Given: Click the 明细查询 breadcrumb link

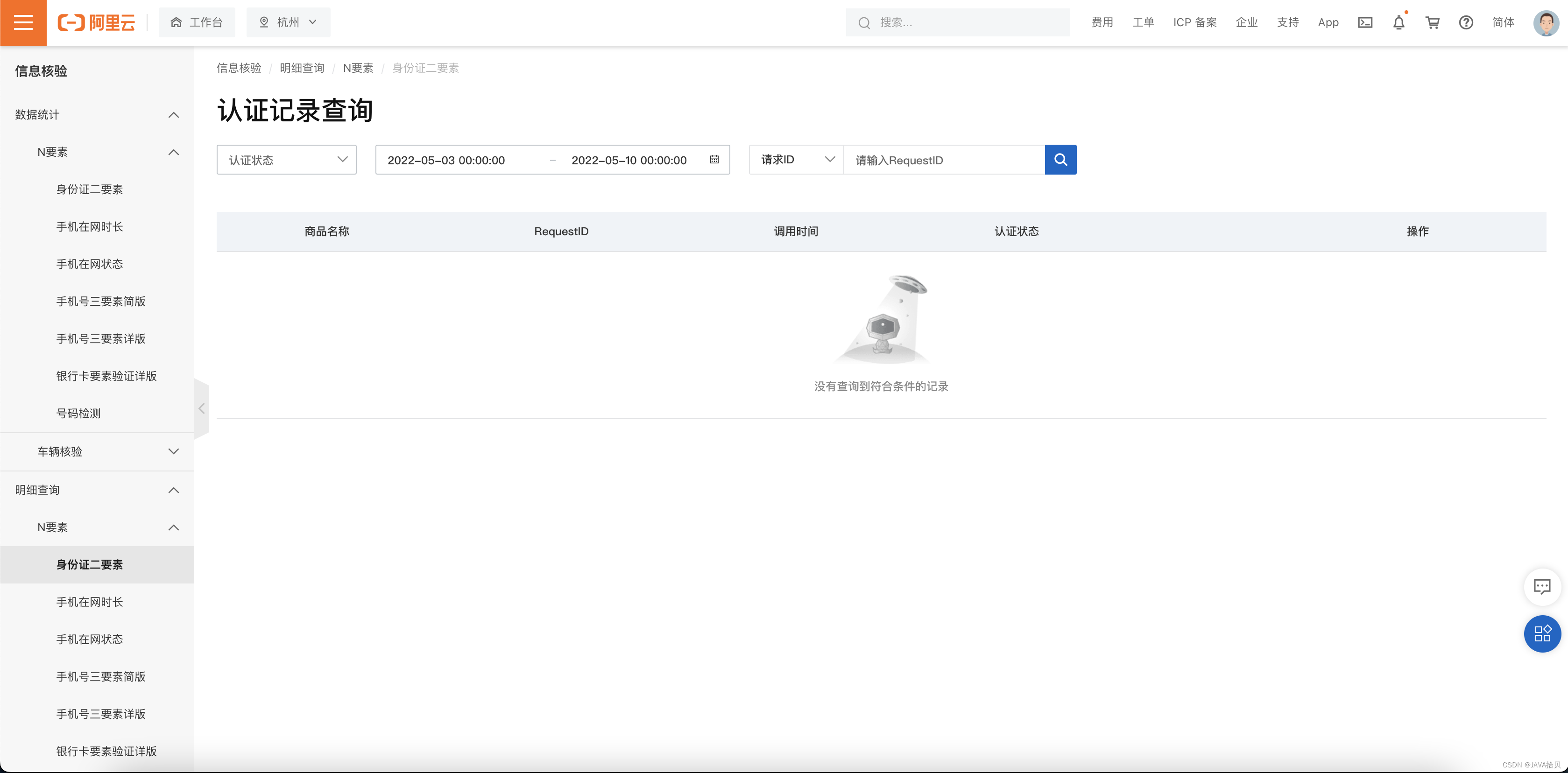Looking at the screenshot, I should (302, 68).
